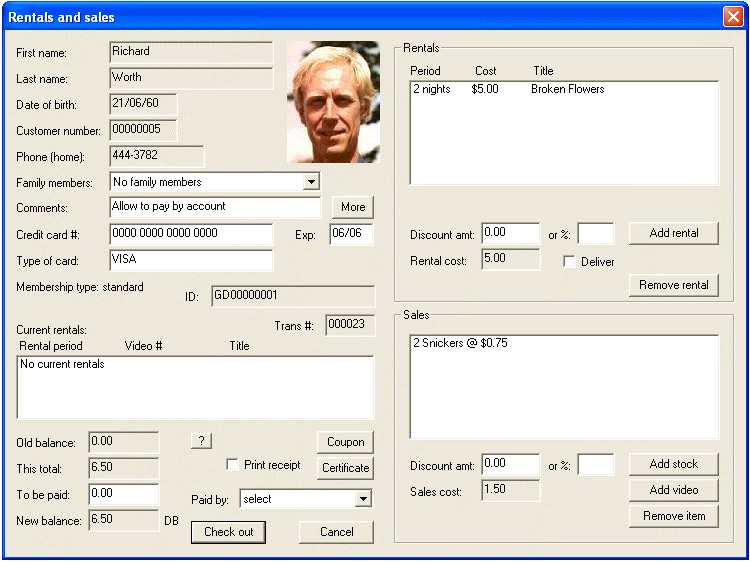Click the question mark help button
Screen dimensions: 750x562
coord(201,441)
